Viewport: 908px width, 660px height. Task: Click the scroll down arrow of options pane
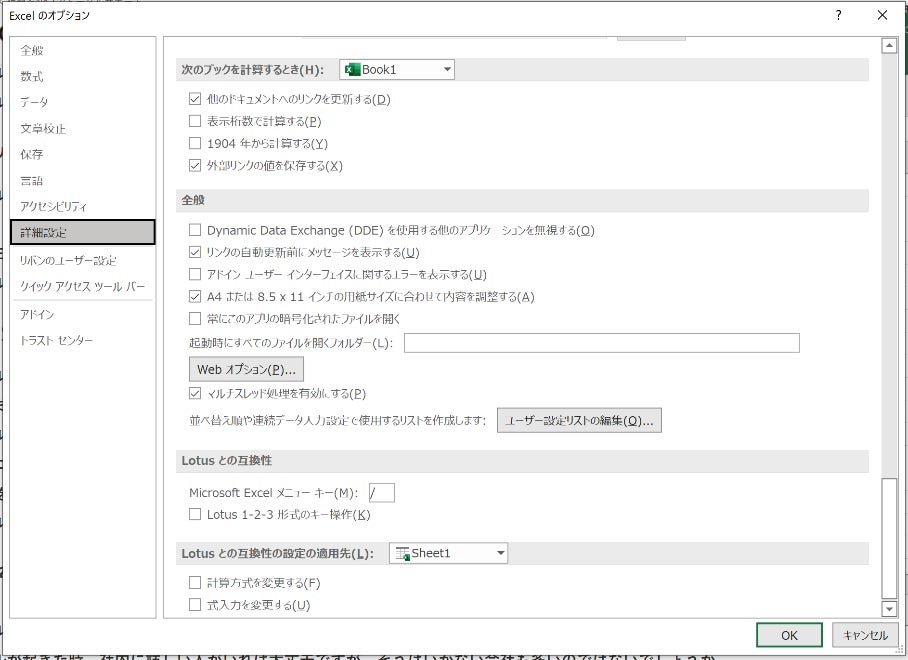click(x=889, y=608)
